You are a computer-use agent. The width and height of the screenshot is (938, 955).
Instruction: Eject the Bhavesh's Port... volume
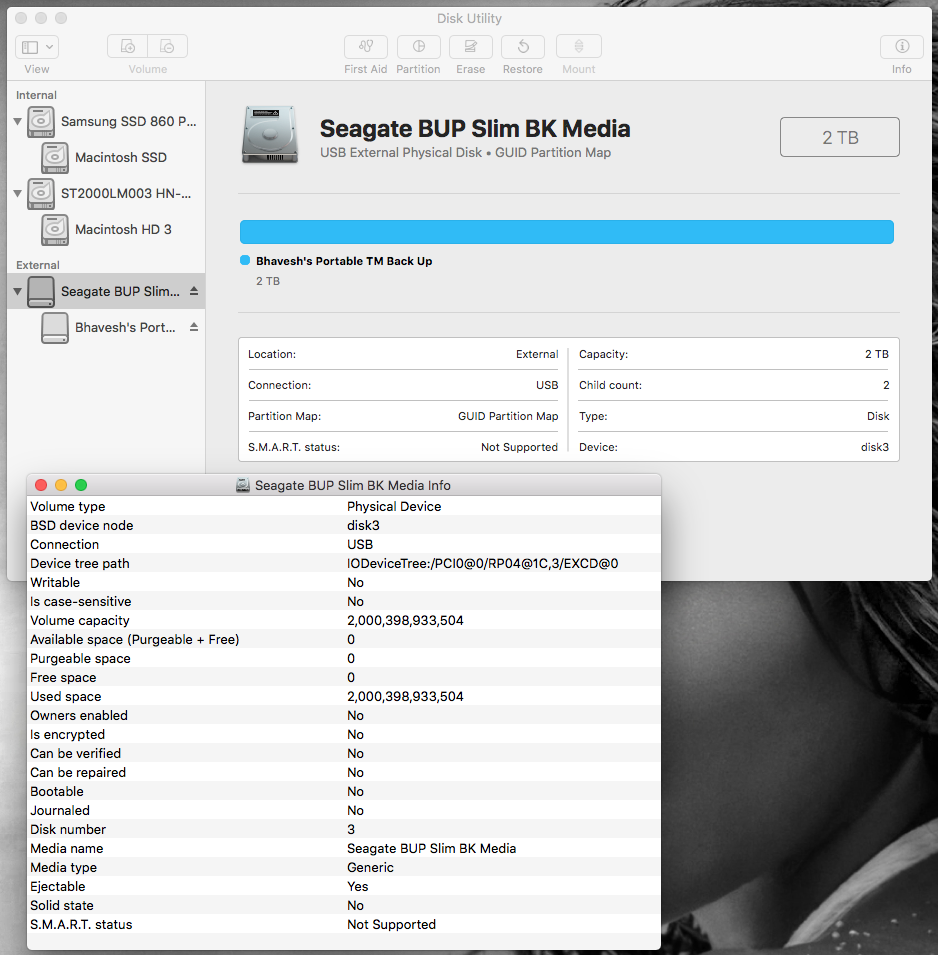click(194, 327)
